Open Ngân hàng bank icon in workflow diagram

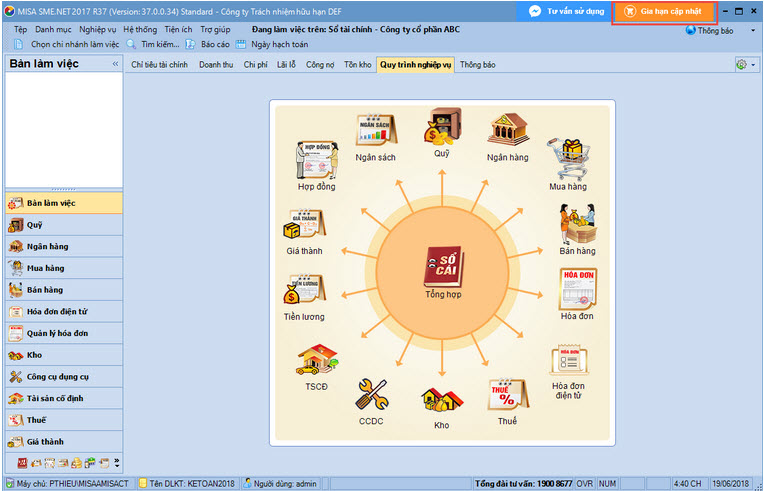coord(508,132)
